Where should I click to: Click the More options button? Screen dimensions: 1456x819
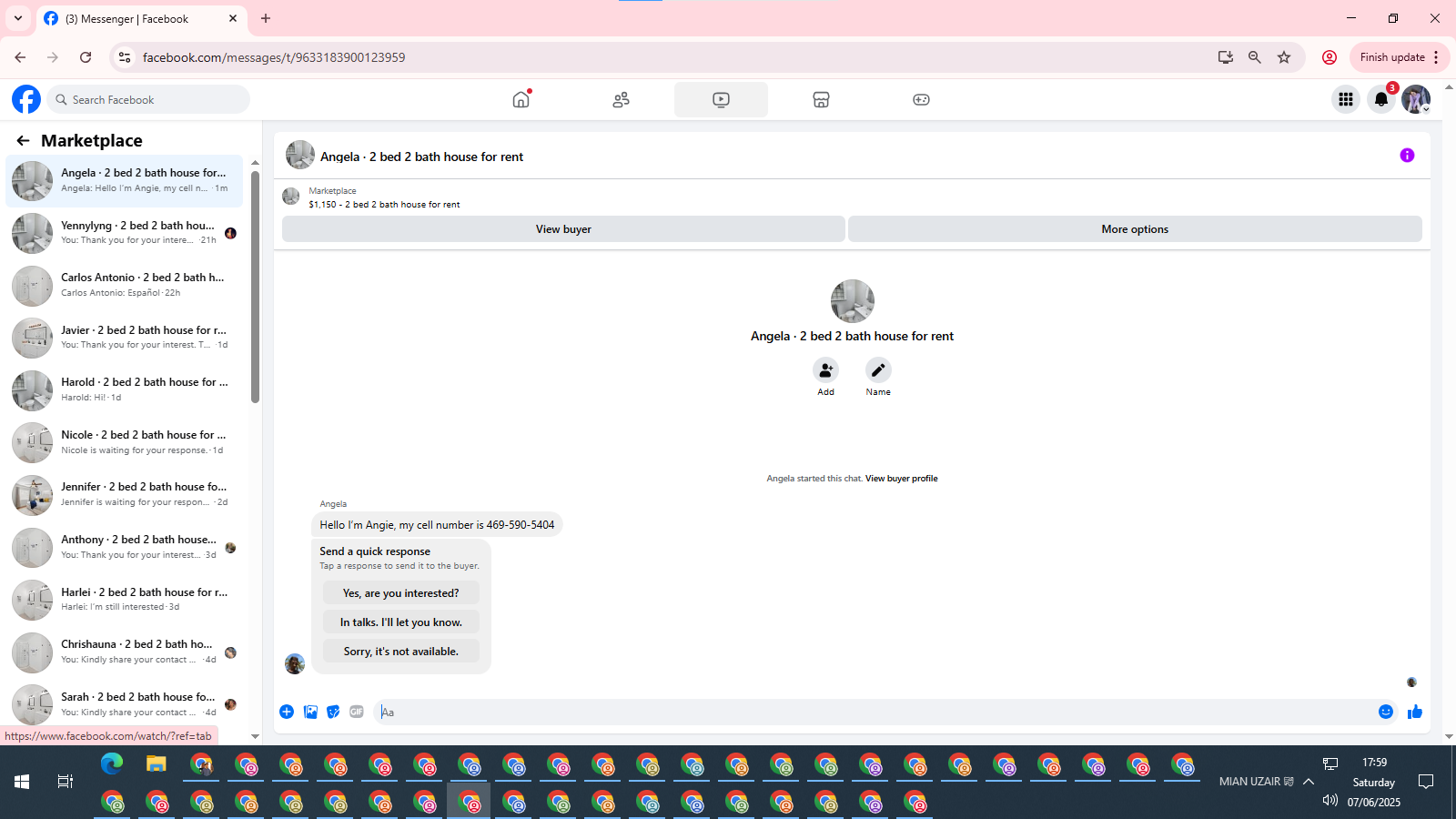click(1135, 229)
